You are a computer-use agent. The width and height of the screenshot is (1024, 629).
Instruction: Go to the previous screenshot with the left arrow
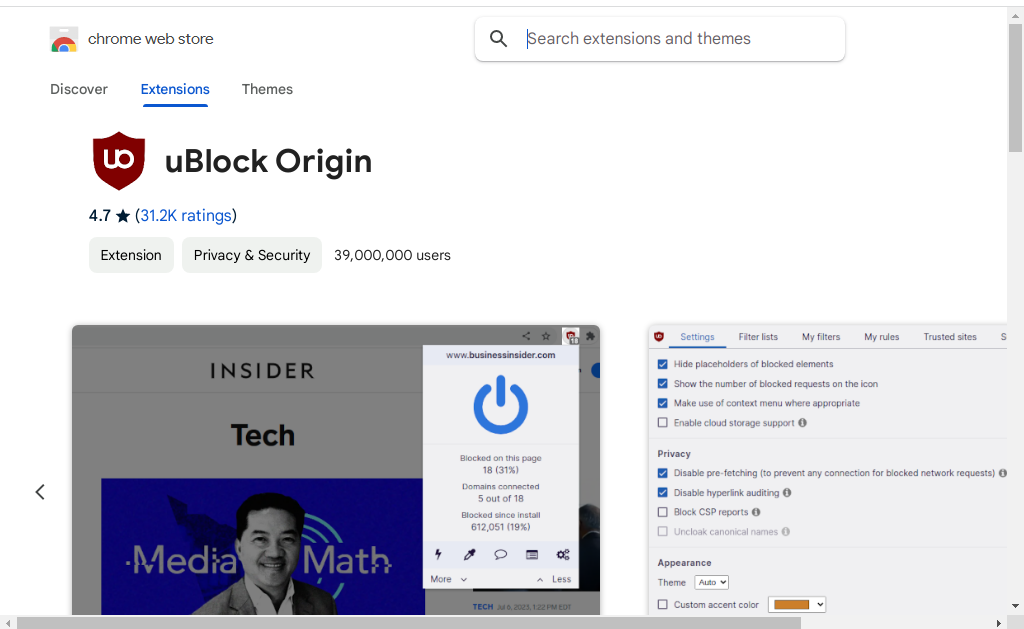(x=40, y=492)
